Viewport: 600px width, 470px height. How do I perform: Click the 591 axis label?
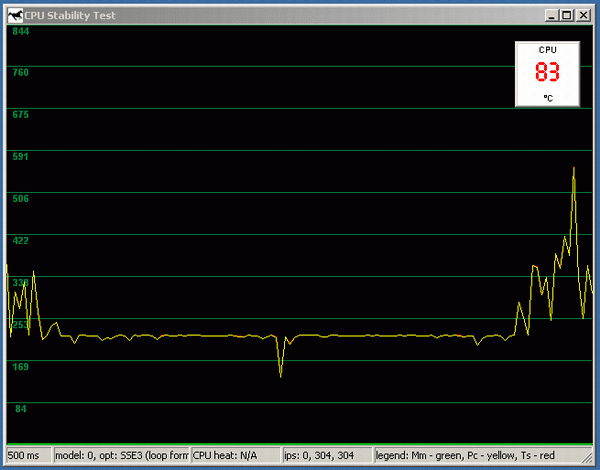point(20,156)
